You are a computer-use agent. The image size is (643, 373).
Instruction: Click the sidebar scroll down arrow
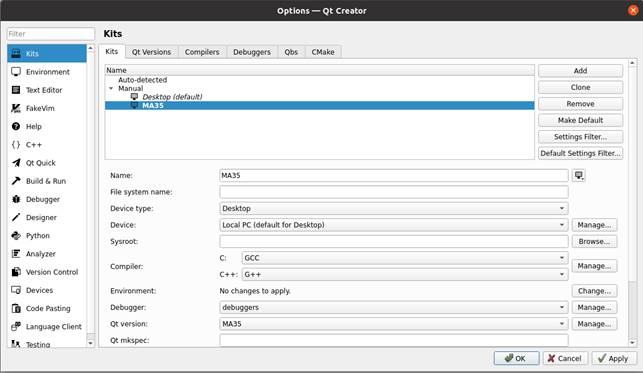click(91, 343)
